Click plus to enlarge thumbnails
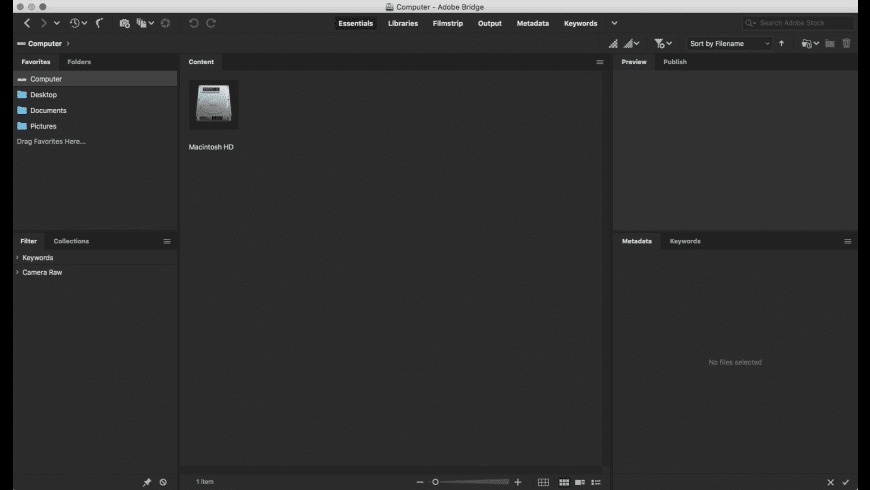This screenshot has height=490, width=870. coord(518,482)
